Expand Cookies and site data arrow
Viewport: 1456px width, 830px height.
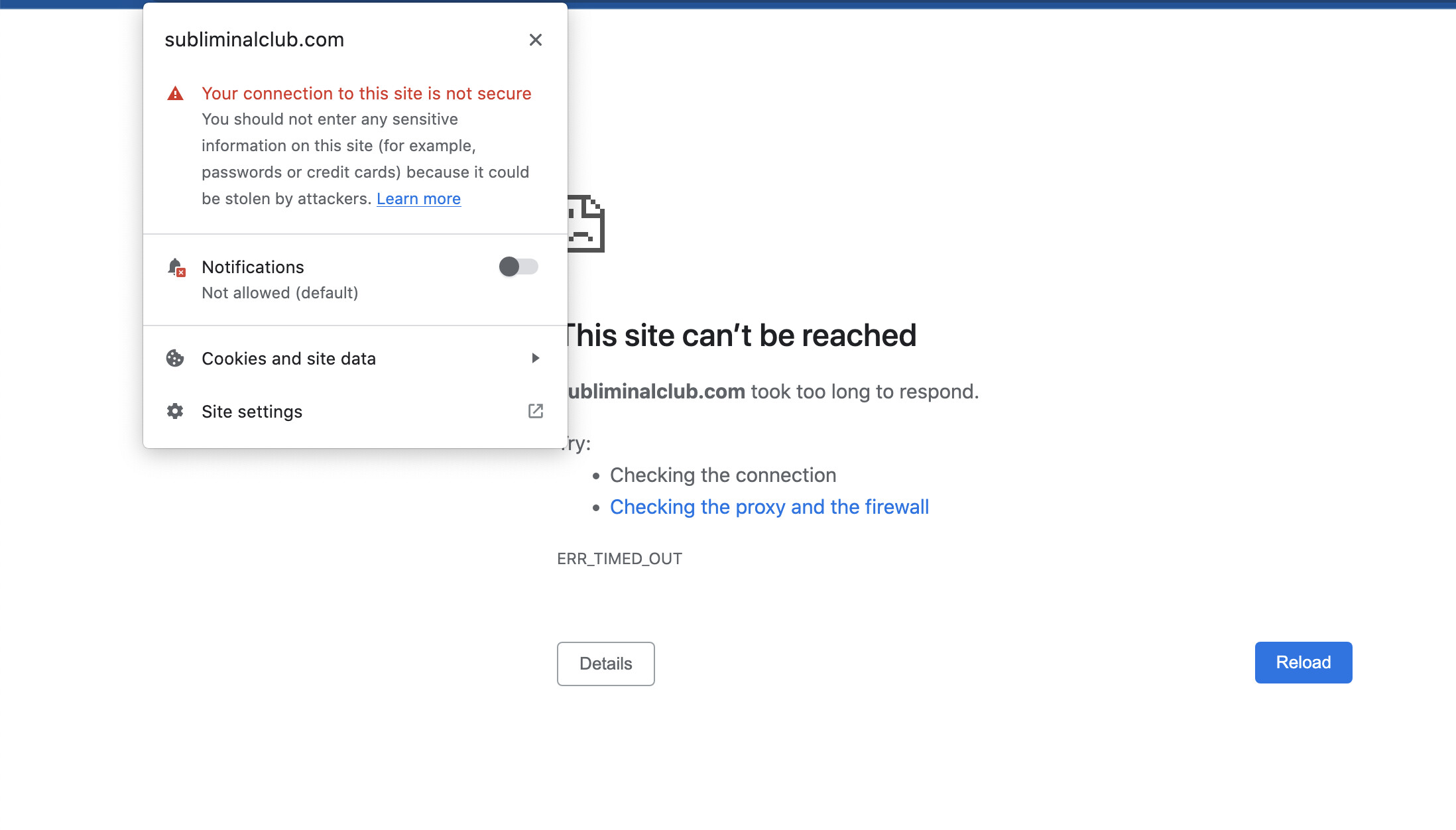(x=536, y=359)
